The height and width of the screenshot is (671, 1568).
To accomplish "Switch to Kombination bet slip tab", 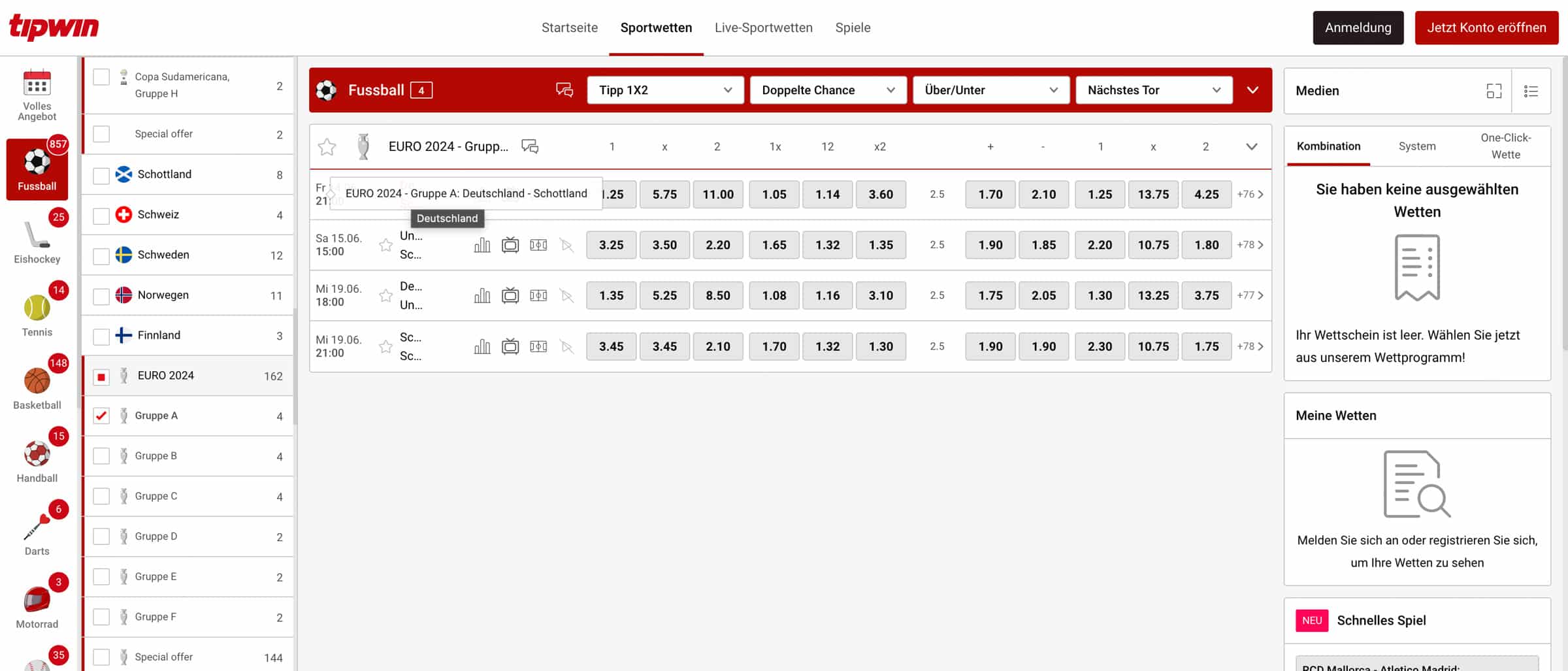I will 1328,146.
